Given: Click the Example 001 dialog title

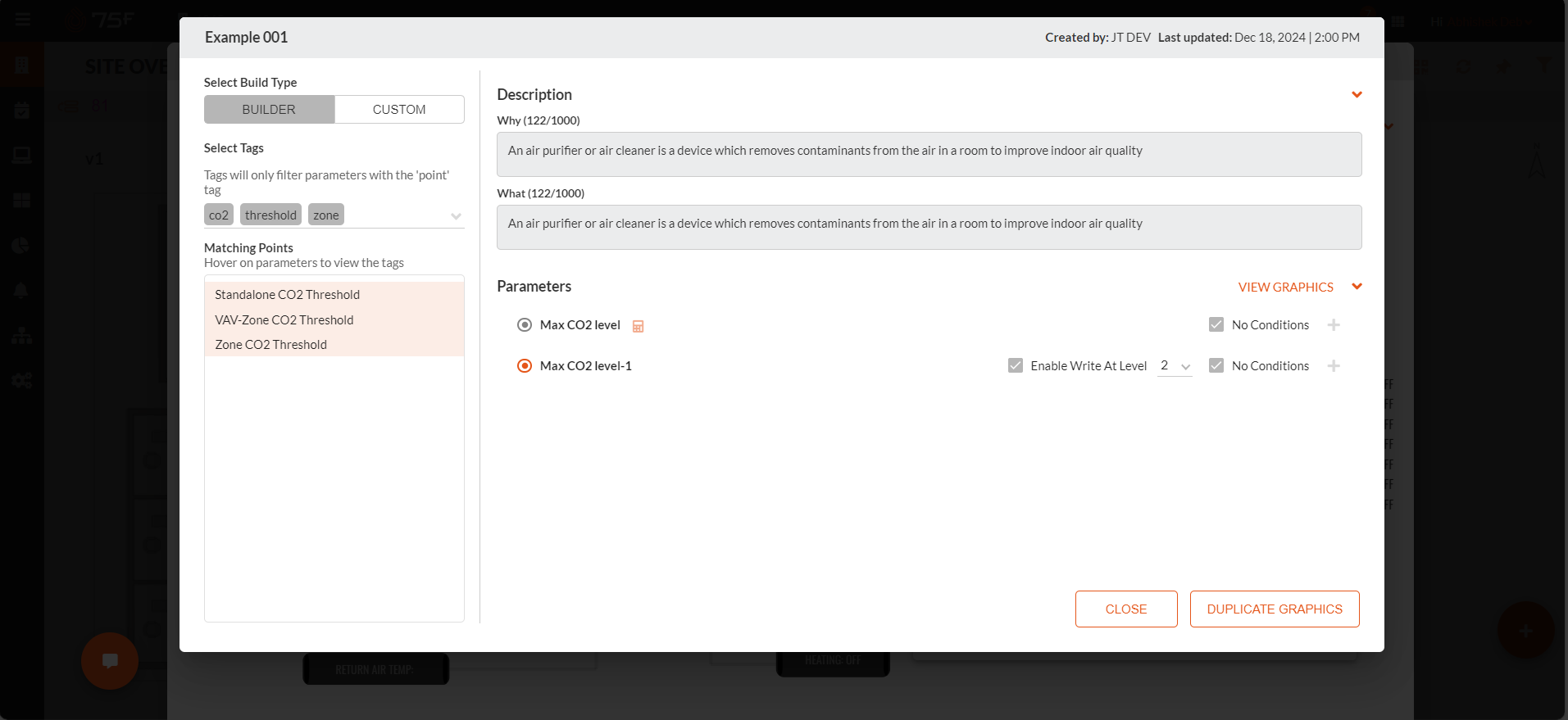Looking at the screenshot, I should 246,38.
